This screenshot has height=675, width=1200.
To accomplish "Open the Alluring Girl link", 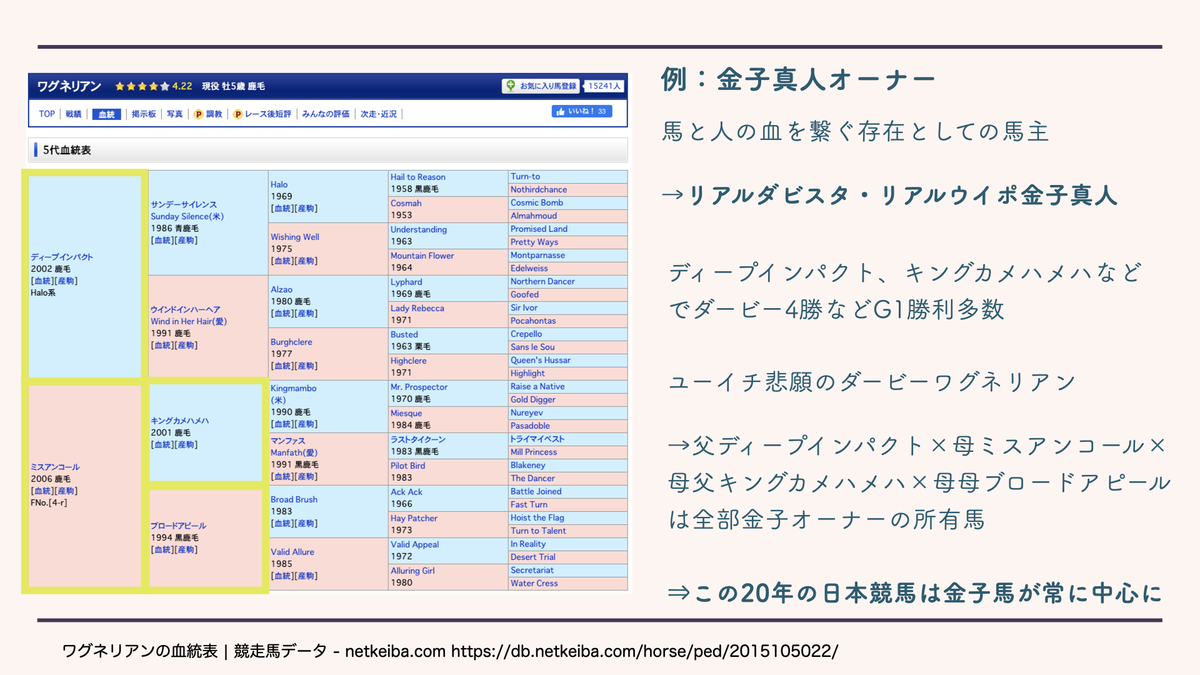I will (x=412, y=571).
